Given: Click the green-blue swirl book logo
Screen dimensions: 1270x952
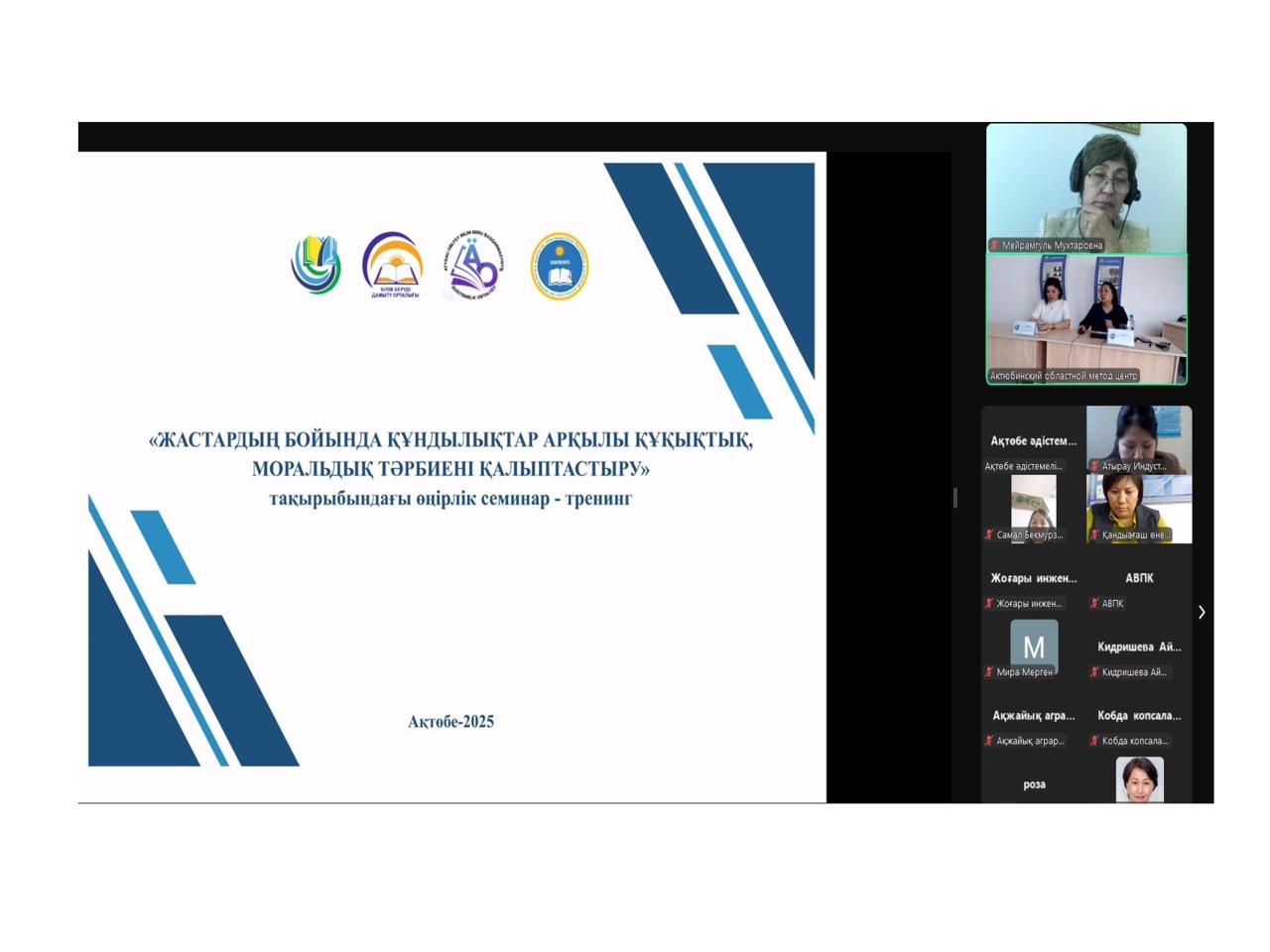Looking at the screenshot, I should pyautogui.click(x=316, y=265).
